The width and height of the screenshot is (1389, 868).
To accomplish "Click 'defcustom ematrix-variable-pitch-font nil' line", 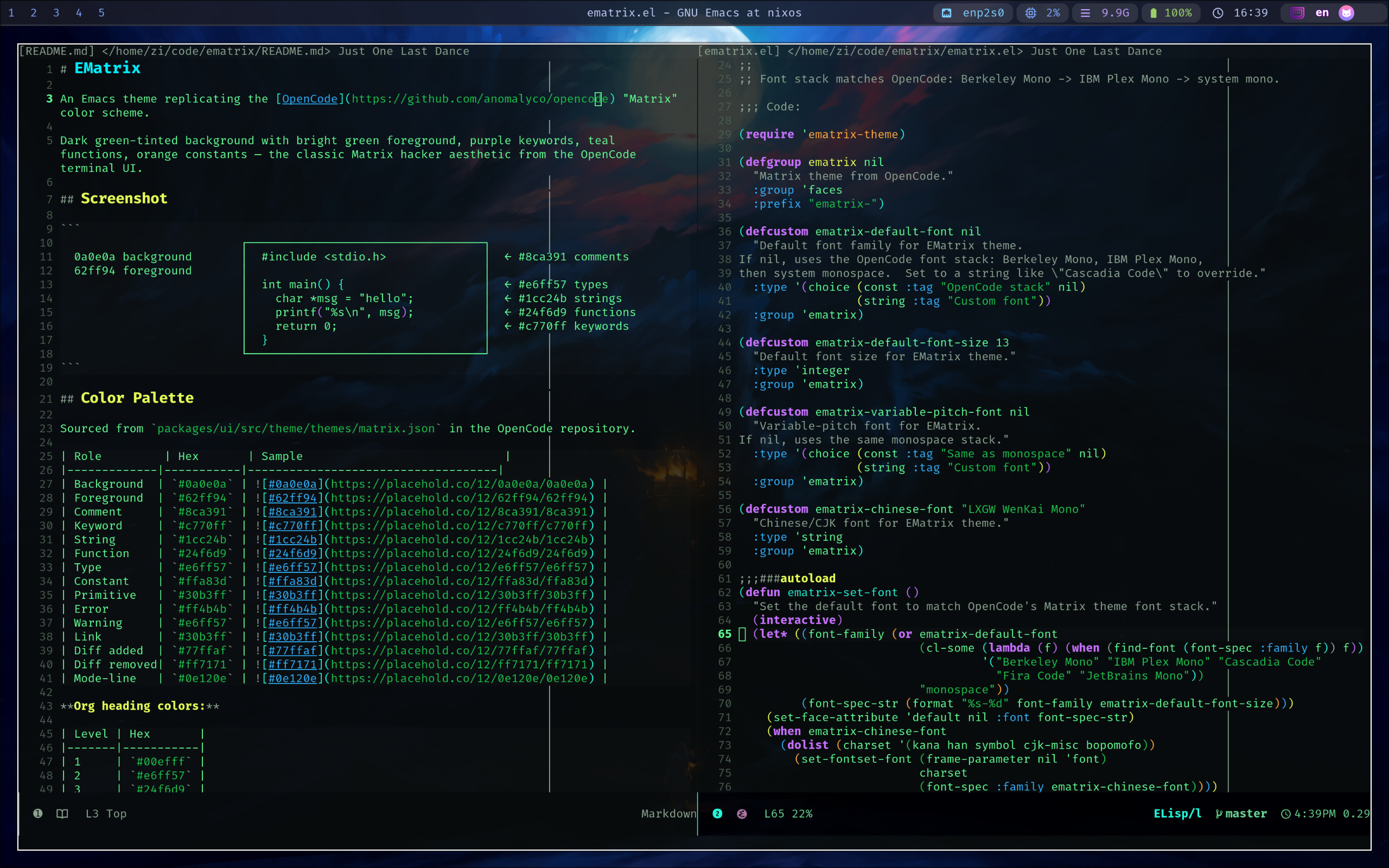I will pos(887,412).
